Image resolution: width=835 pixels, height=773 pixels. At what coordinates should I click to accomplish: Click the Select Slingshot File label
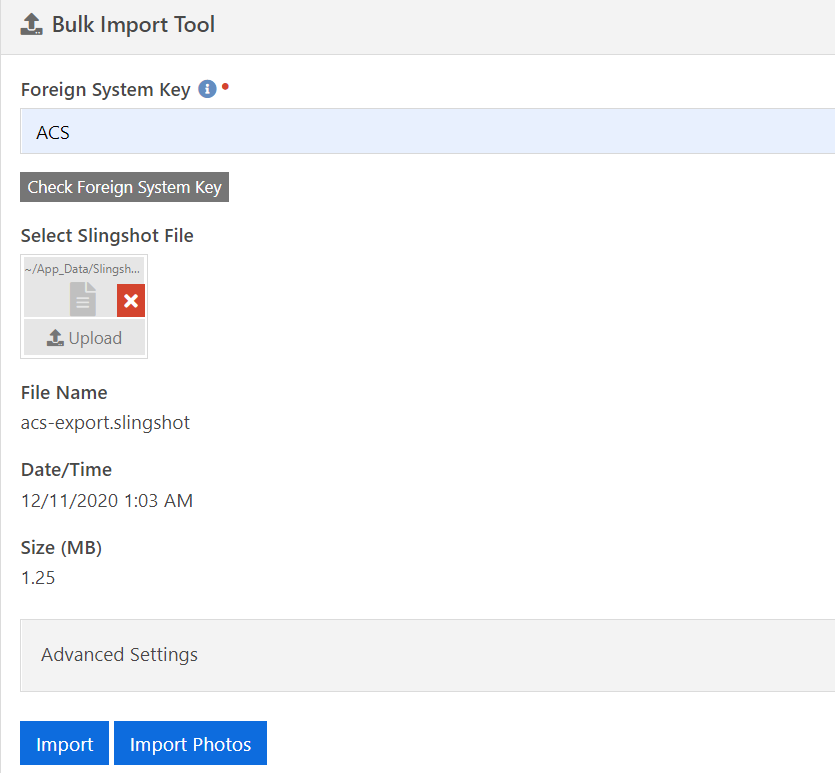pos(107,235)
